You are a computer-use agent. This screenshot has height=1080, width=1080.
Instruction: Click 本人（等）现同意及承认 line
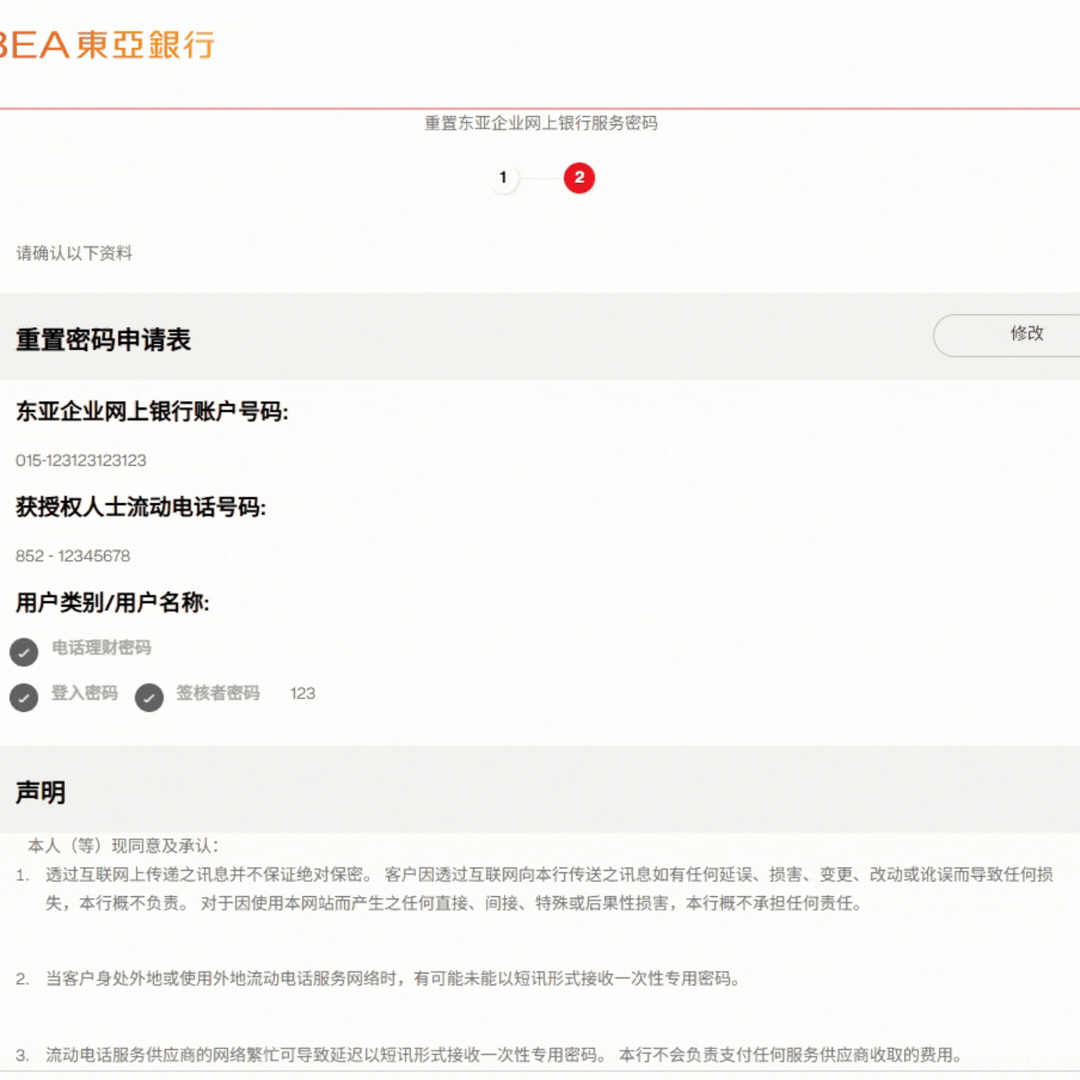123,845
